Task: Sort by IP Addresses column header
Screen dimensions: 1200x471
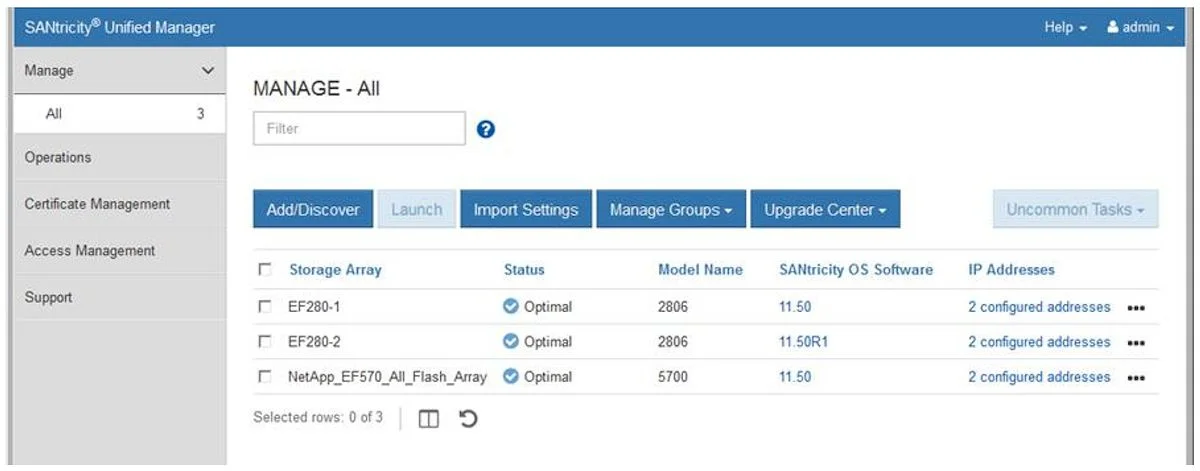Action: [1011, 270]
